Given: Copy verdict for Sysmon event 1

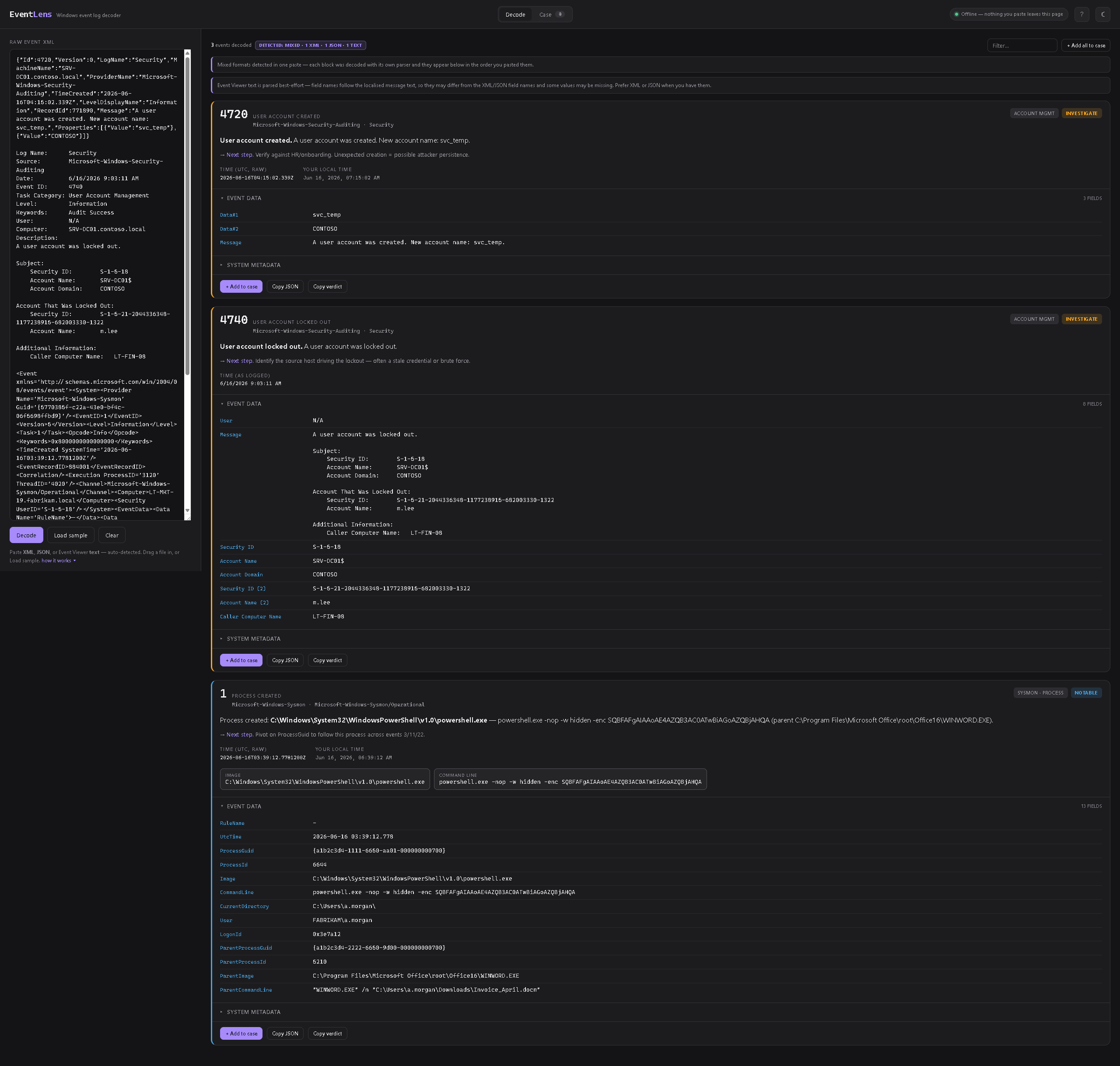Looking at the screenshot, I should pos(328,1034).
